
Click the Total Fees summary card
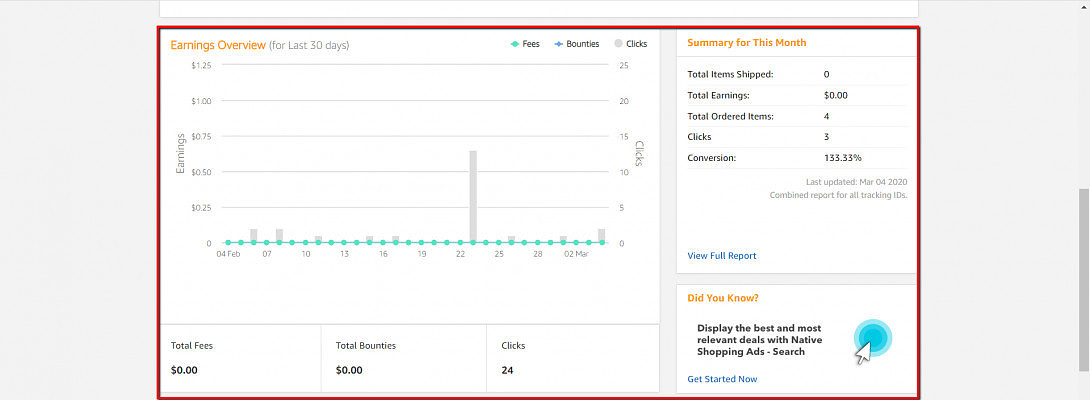(239, 357)
